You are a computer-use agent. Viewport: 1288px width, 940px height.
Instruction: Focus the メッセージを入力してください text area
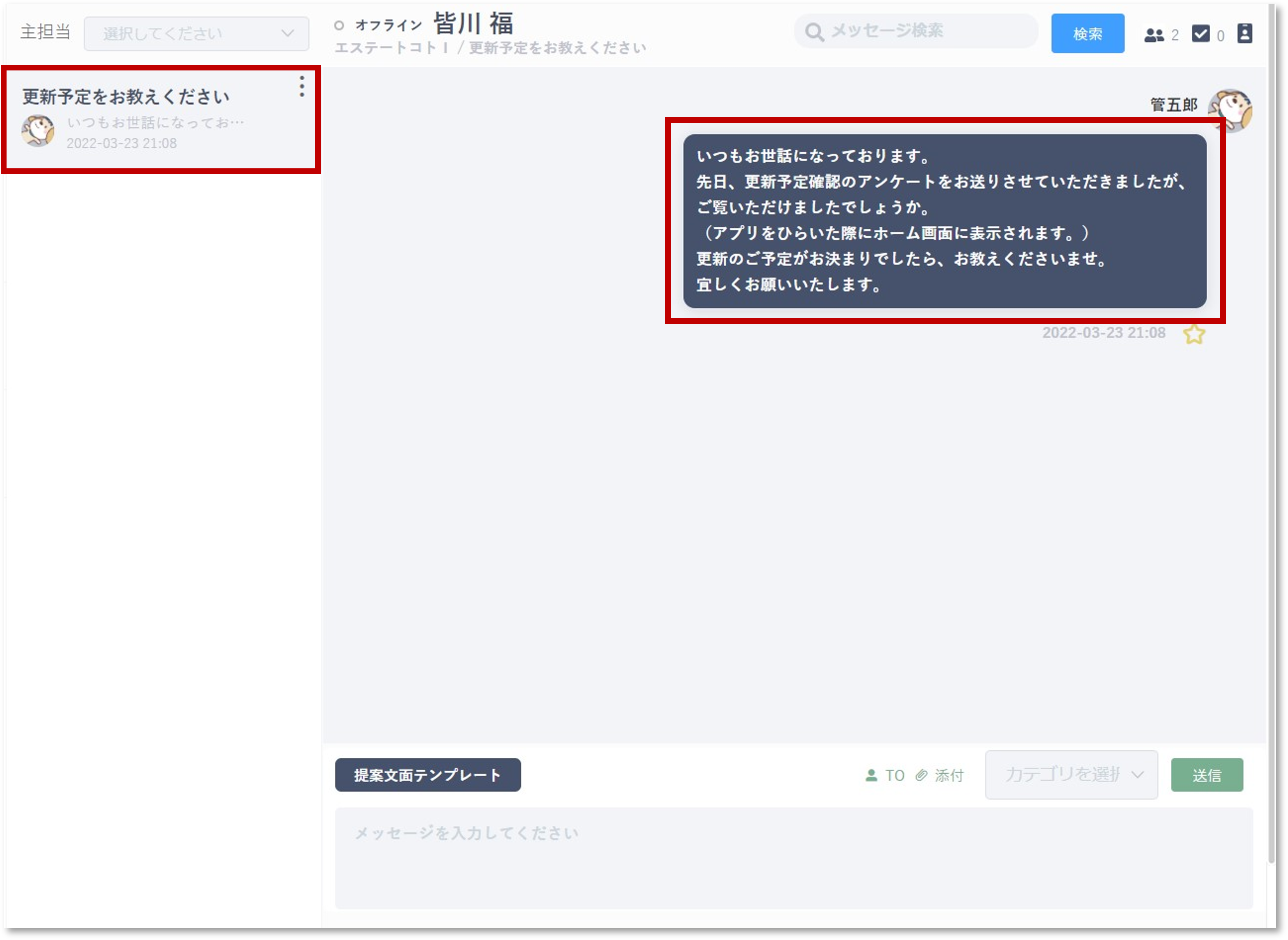793,858
